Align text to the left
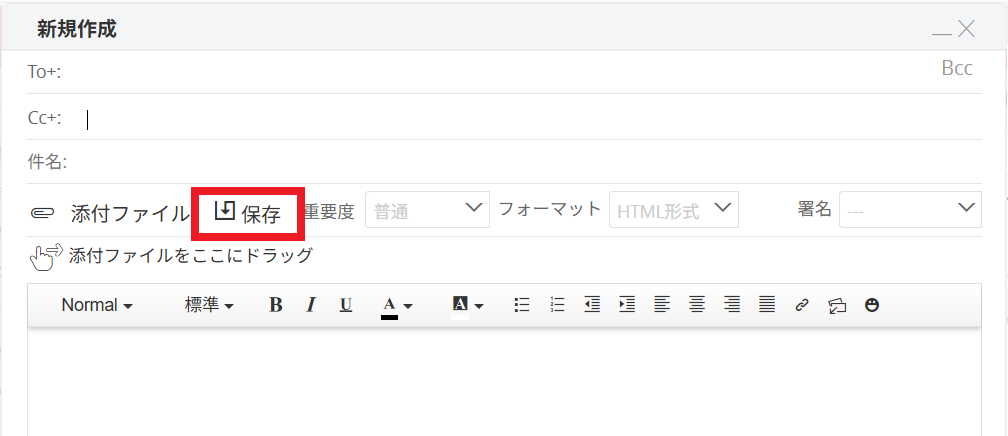1008x436 pixels. pos(662,305)
